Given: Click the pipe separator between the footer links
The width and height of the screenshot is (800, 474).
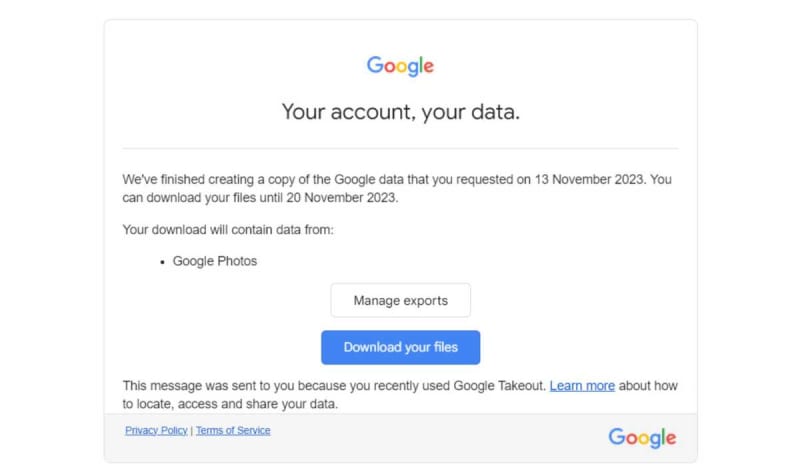Looking at the screenshot, I should 192,431.
